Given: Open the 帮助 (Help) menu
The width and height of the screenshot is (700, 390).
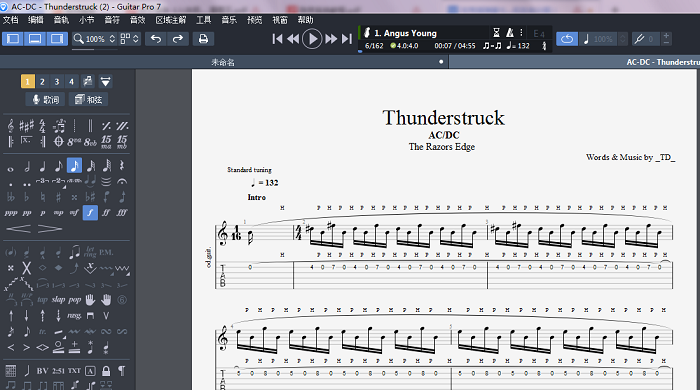Looking at the screenshot, I should click(306, 20).
